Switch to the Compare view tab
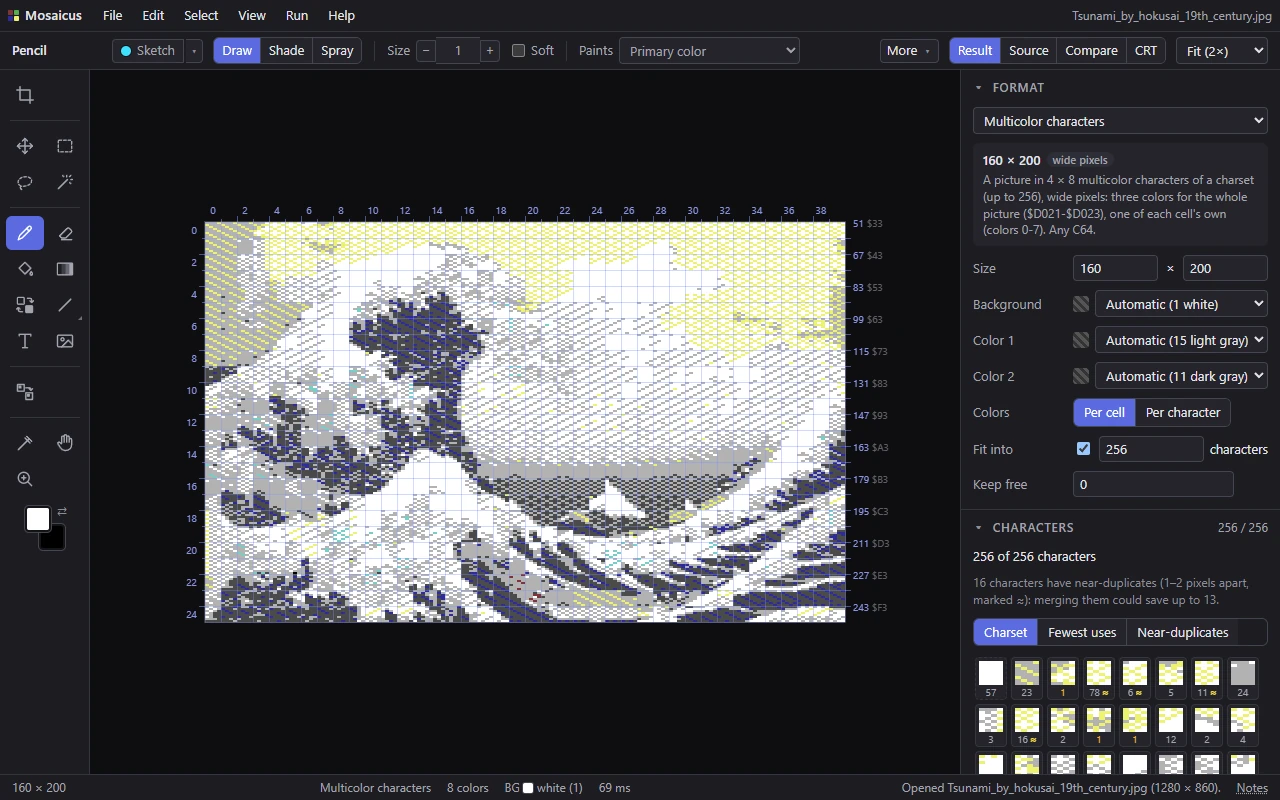Image resolution: width=1280 pixels, height=800 pixels. click(1091, 51)
